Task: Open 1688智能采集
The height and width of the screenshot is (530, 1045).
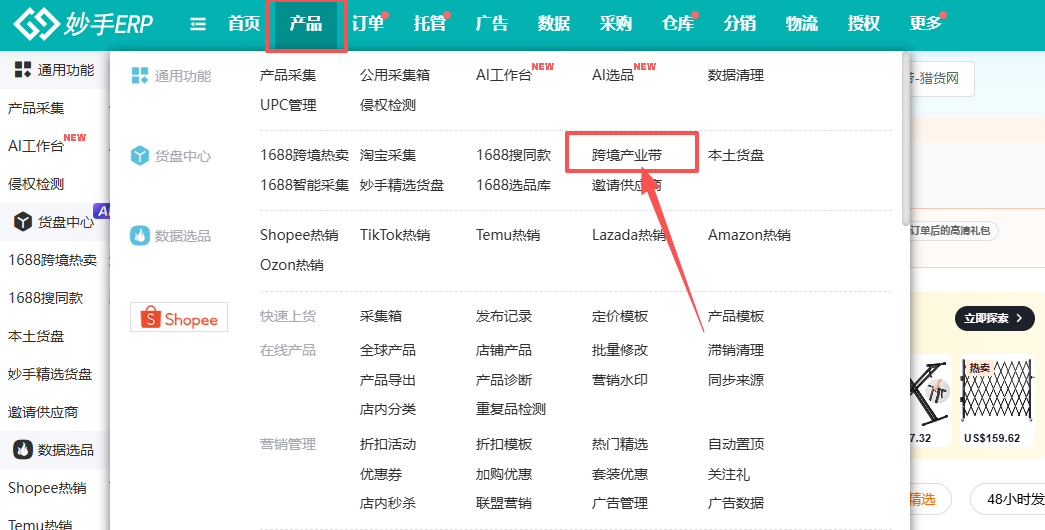Action: pyautogui.click(x=304, y=185)
